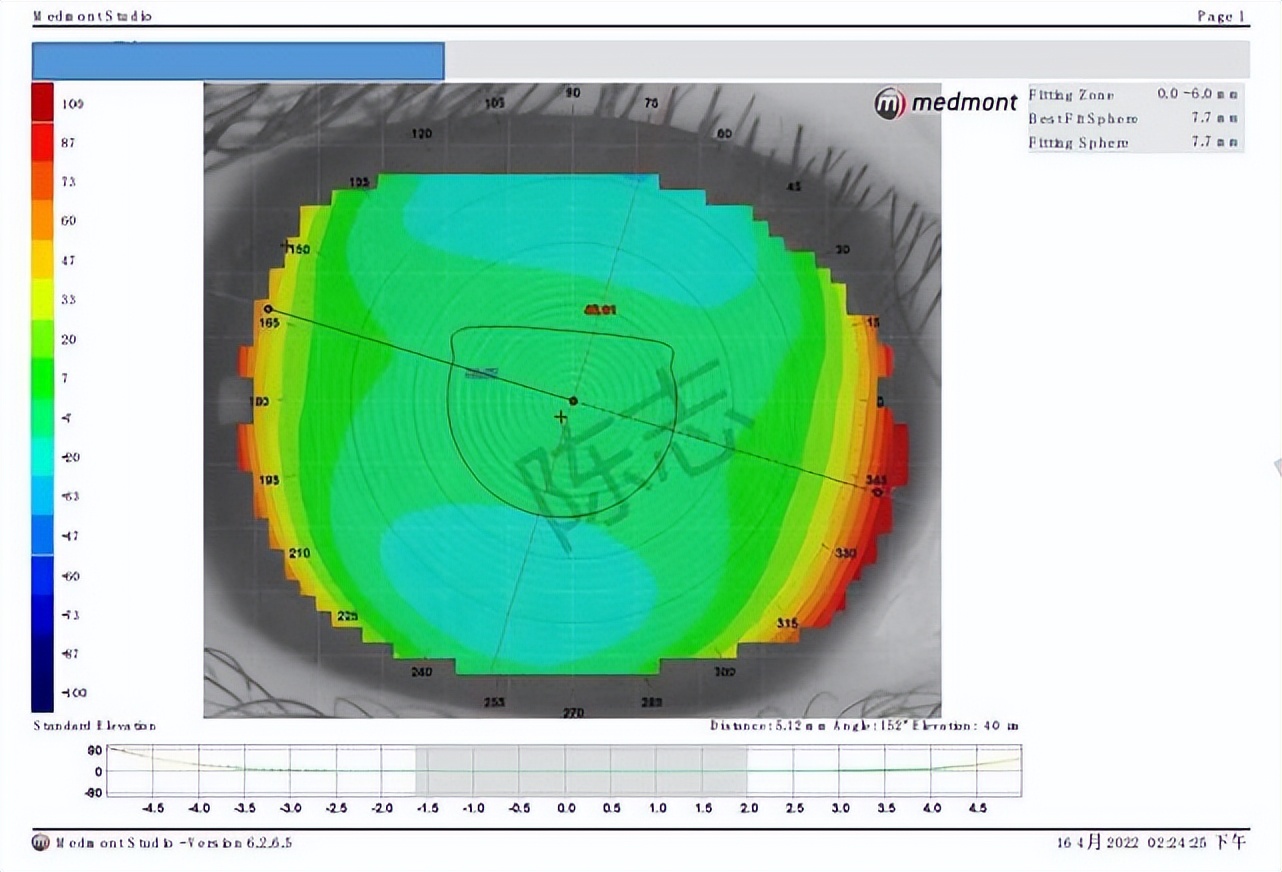Click the black cross marker near map center
The height and width of the screenshot is (872, 1282).
click(561, 417)
